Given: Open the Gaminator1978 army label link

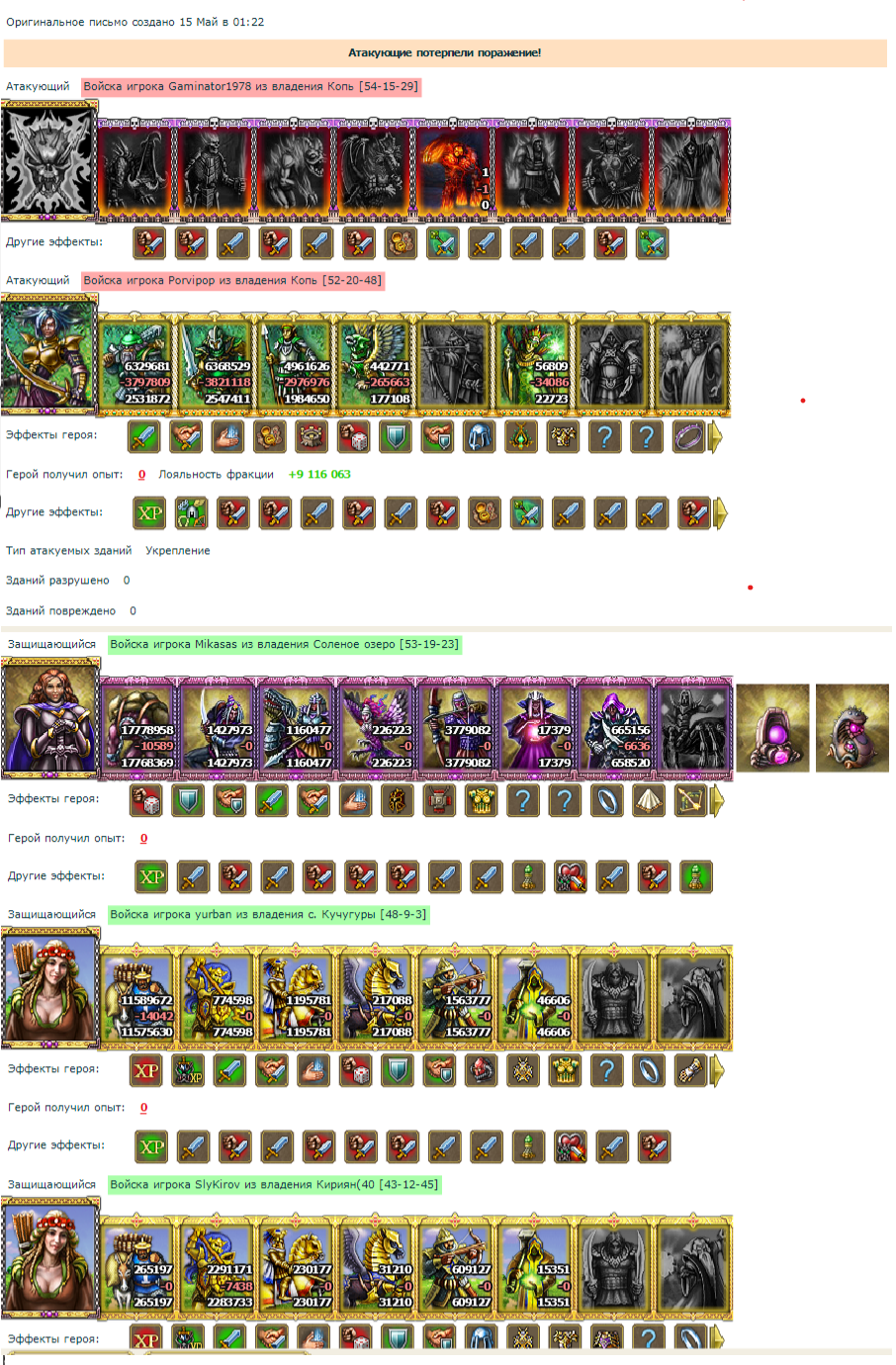Looking at the screenshot, I should pyautogui.click(x=251, y=86).
